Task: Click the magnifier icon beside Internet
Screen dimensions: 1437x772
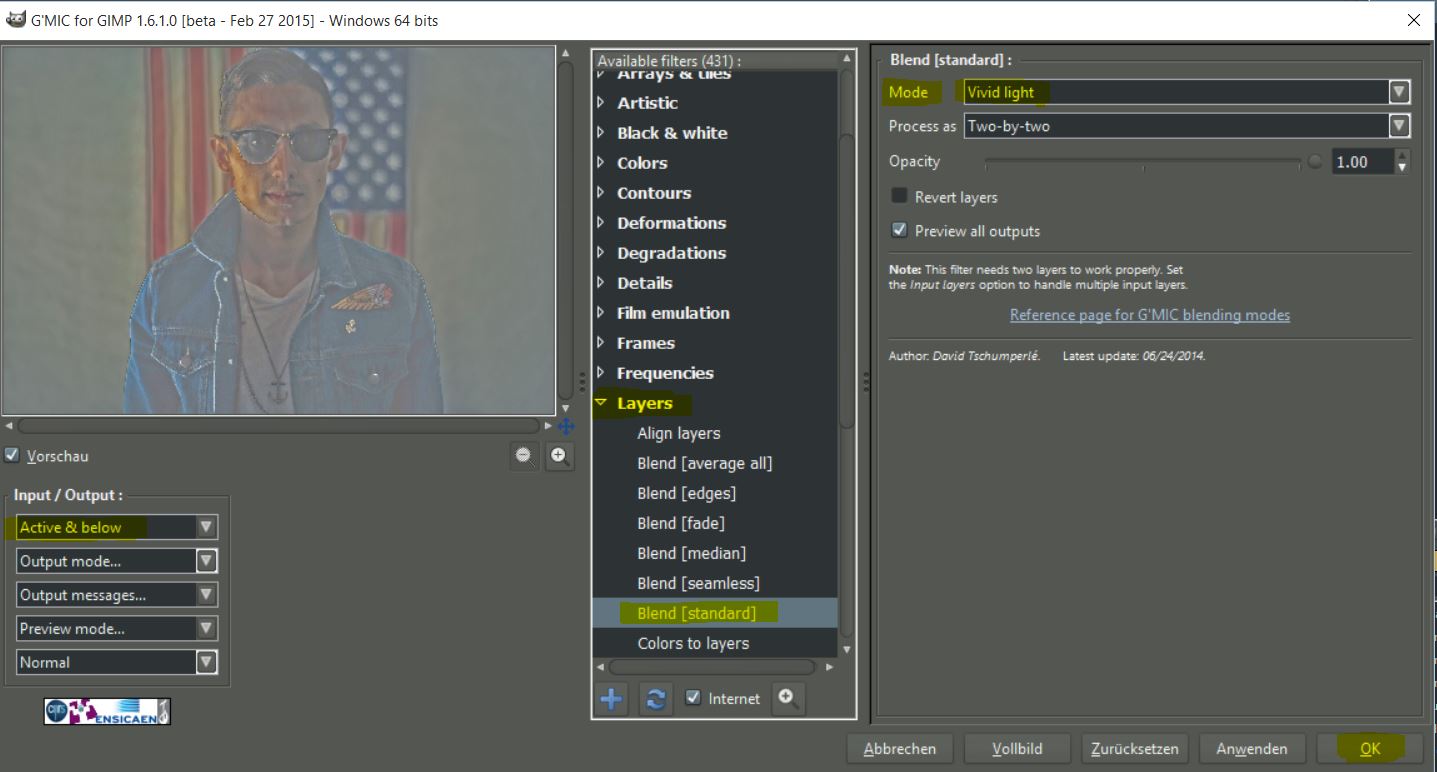Action: coord(788,698)
